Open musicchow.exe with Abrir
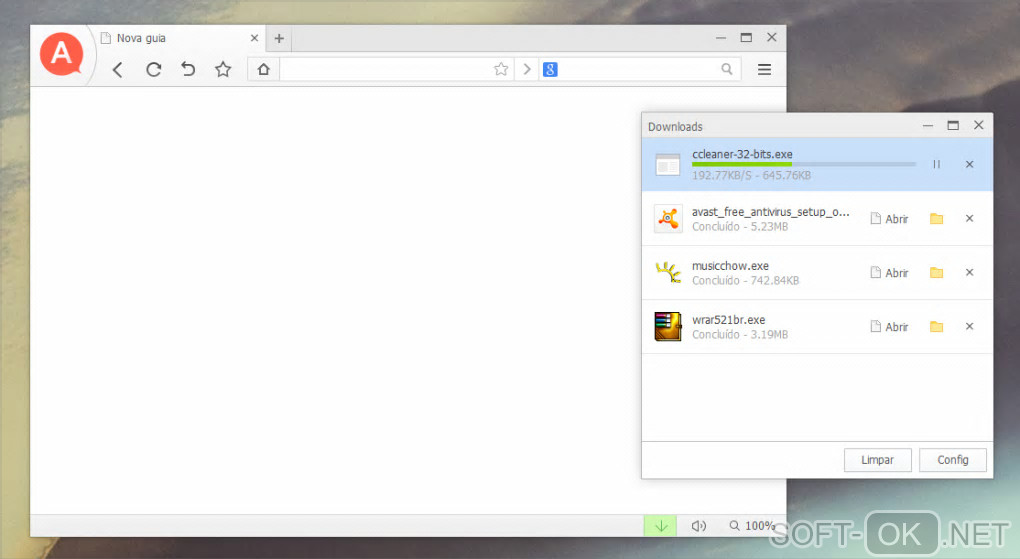The height and width of the screenshot is (559, 1020). coord(889,273)
